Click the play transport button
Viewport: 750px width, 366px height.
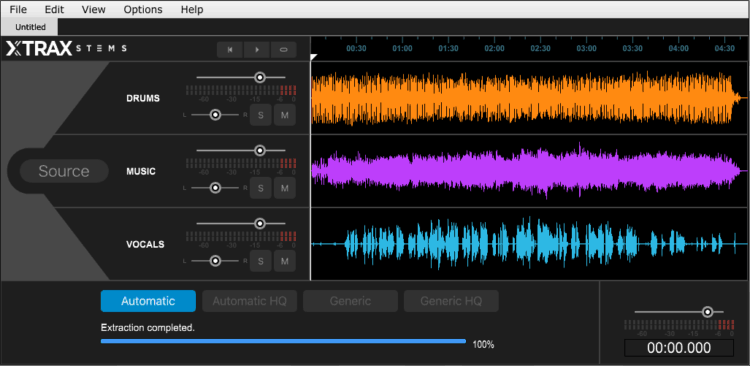[257, 50]
